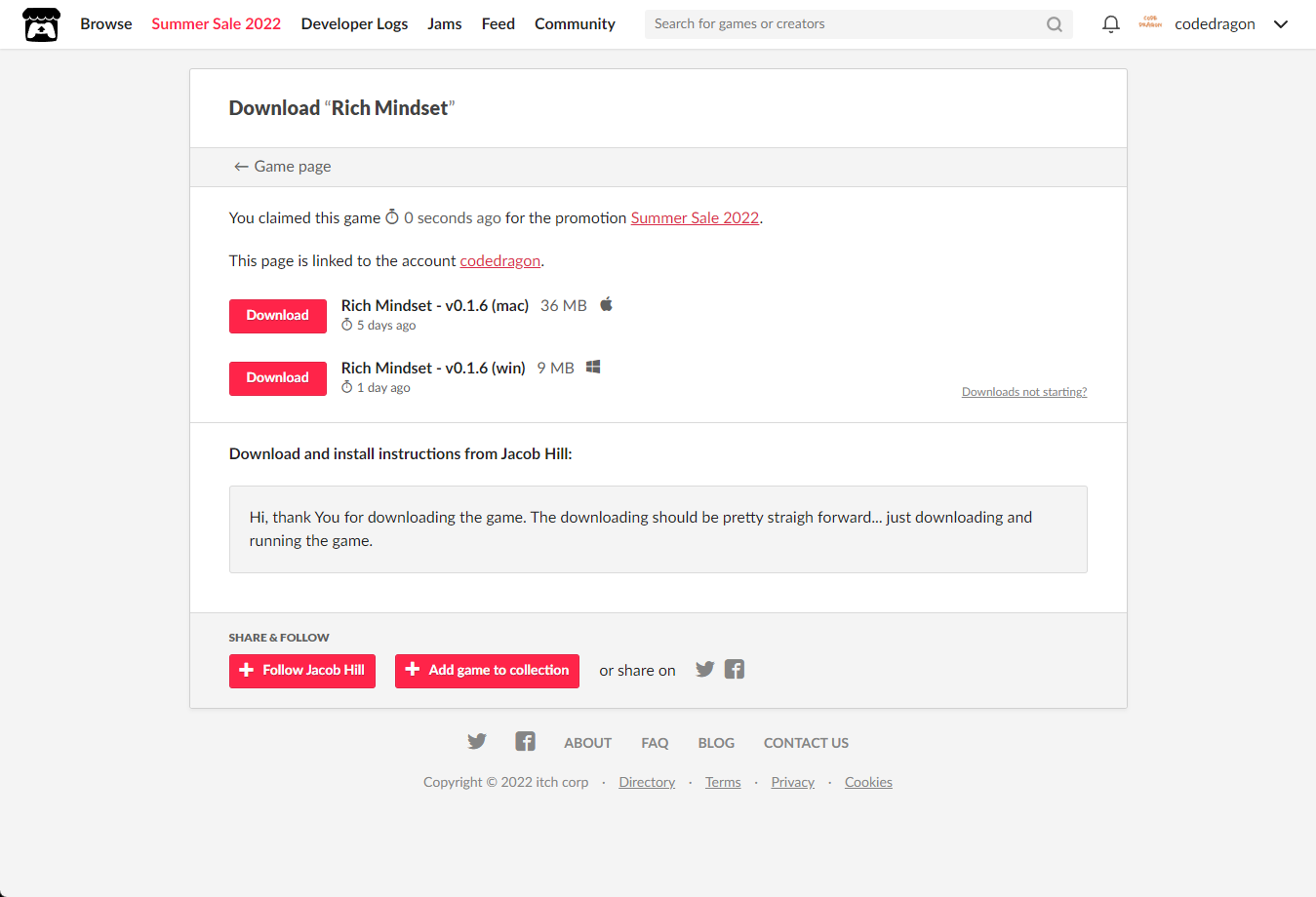Screen dimensions: 1316x897
Task: Open footer Facebook icon beside ABOUT
Action: click(x=525, y=742)
